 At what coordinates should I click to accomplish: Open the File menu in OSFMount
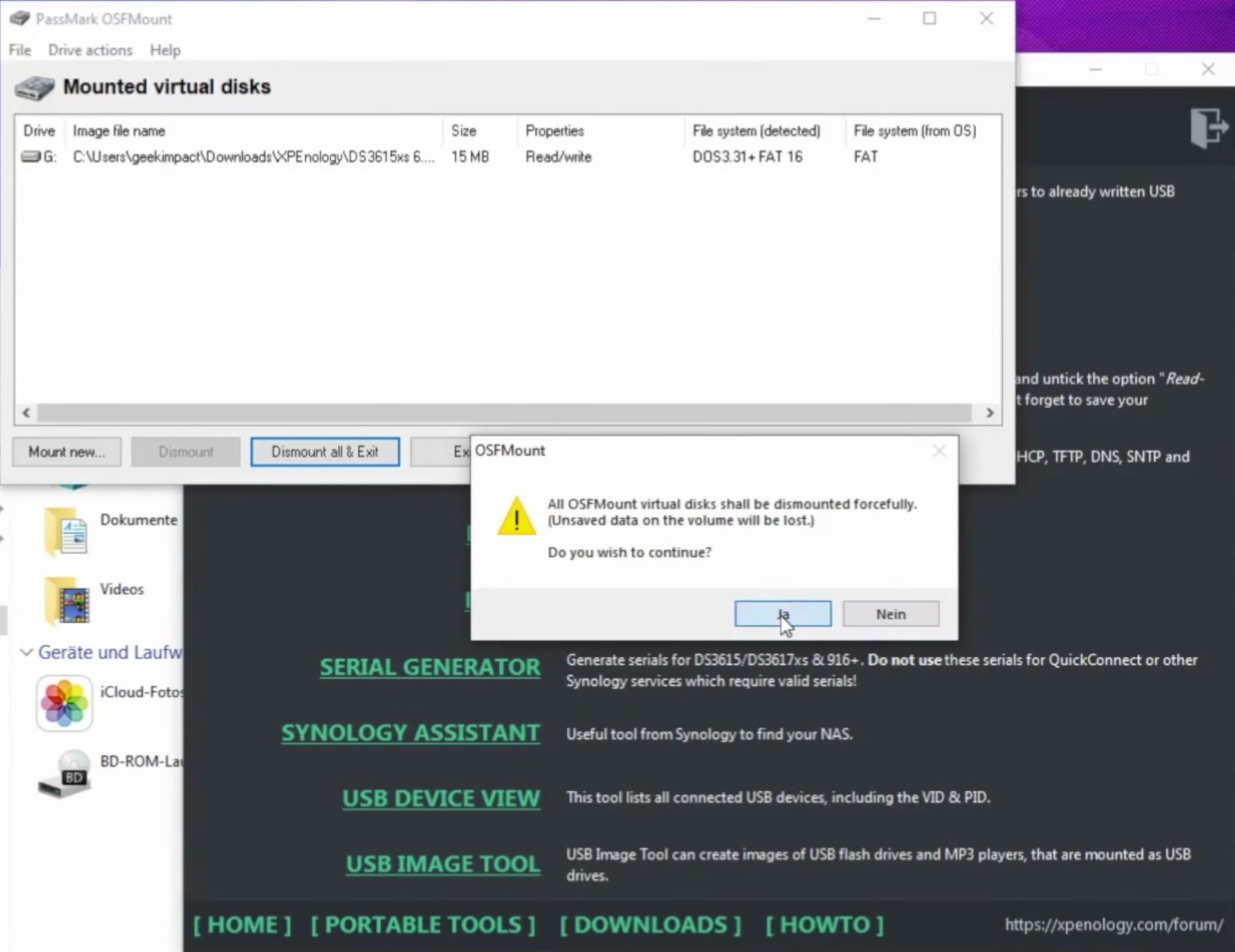click(x=20, y=50)
